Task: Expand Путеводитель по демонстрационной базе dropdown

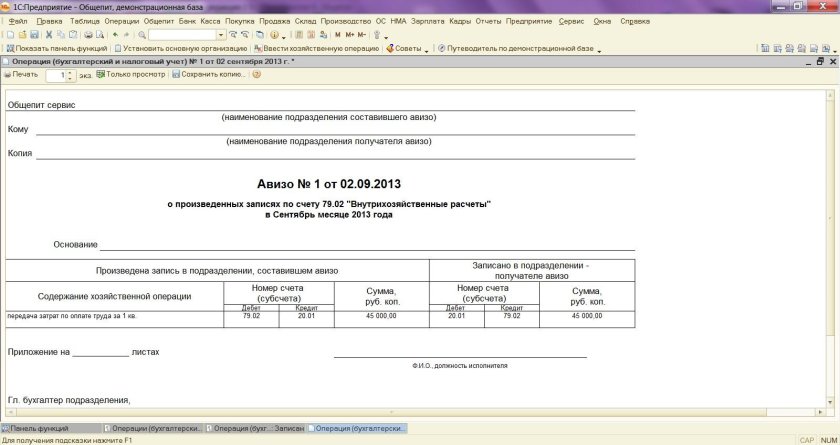Action: (x=600, y=48)
